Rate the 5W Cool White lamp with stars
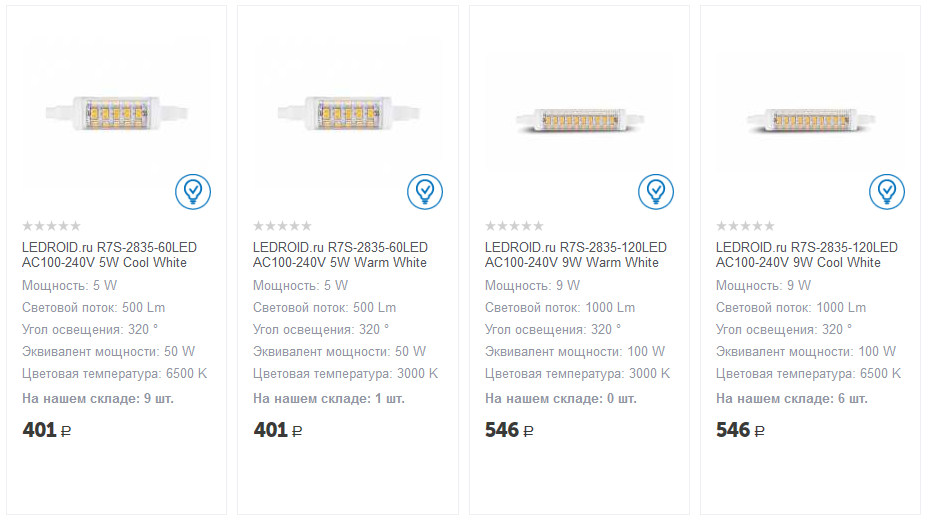The image size is (929, 521). coord(51,226)
